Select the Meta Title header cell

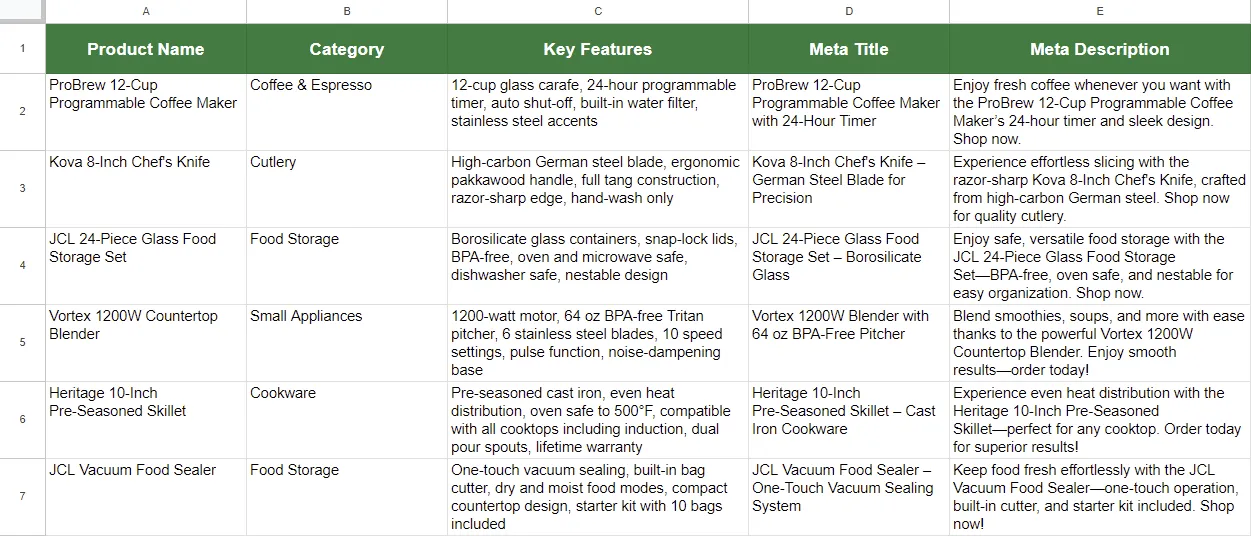[x=848, y=49]
